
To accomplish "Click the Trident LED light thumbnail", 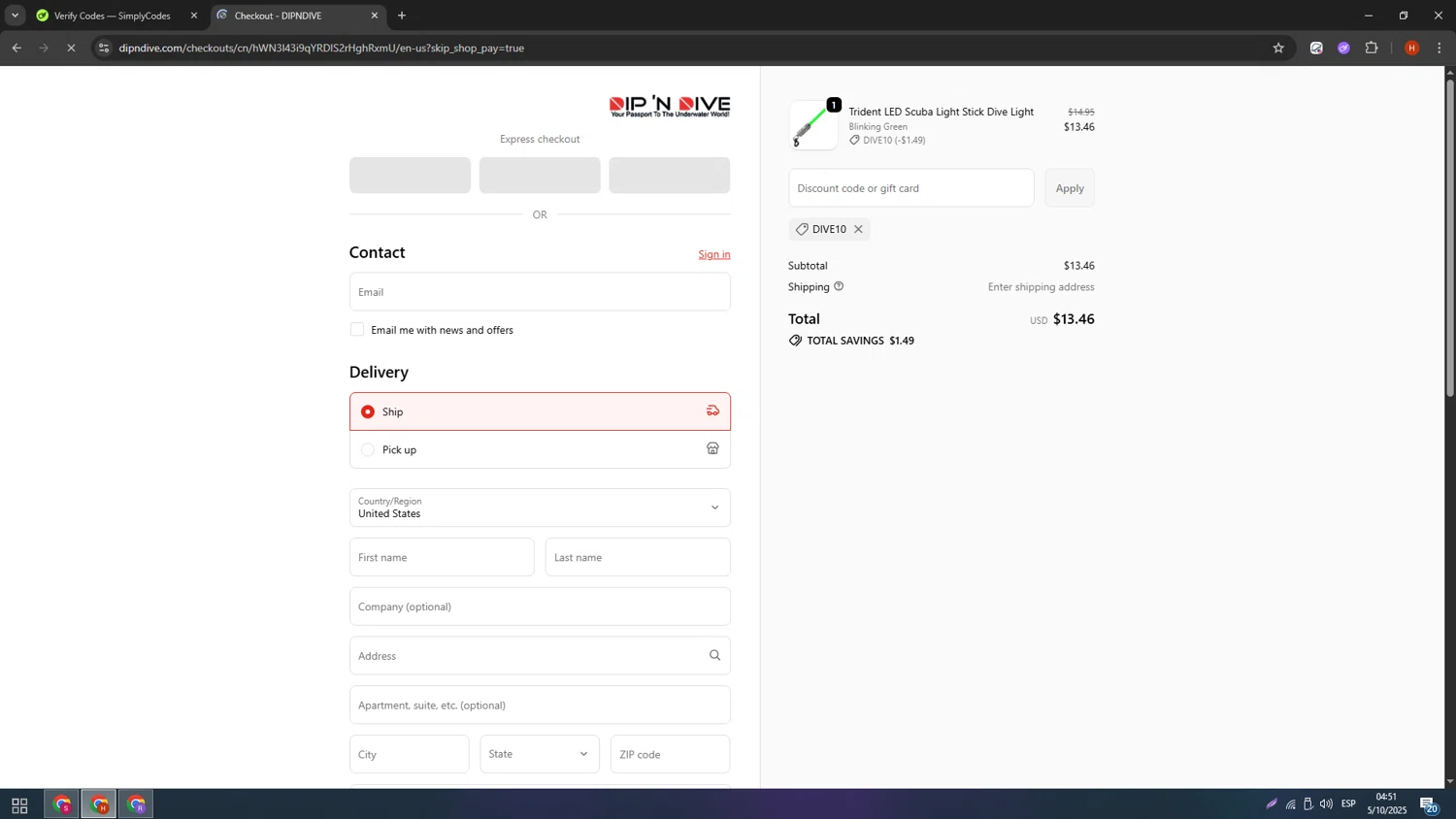I will (x=813, y=125).
